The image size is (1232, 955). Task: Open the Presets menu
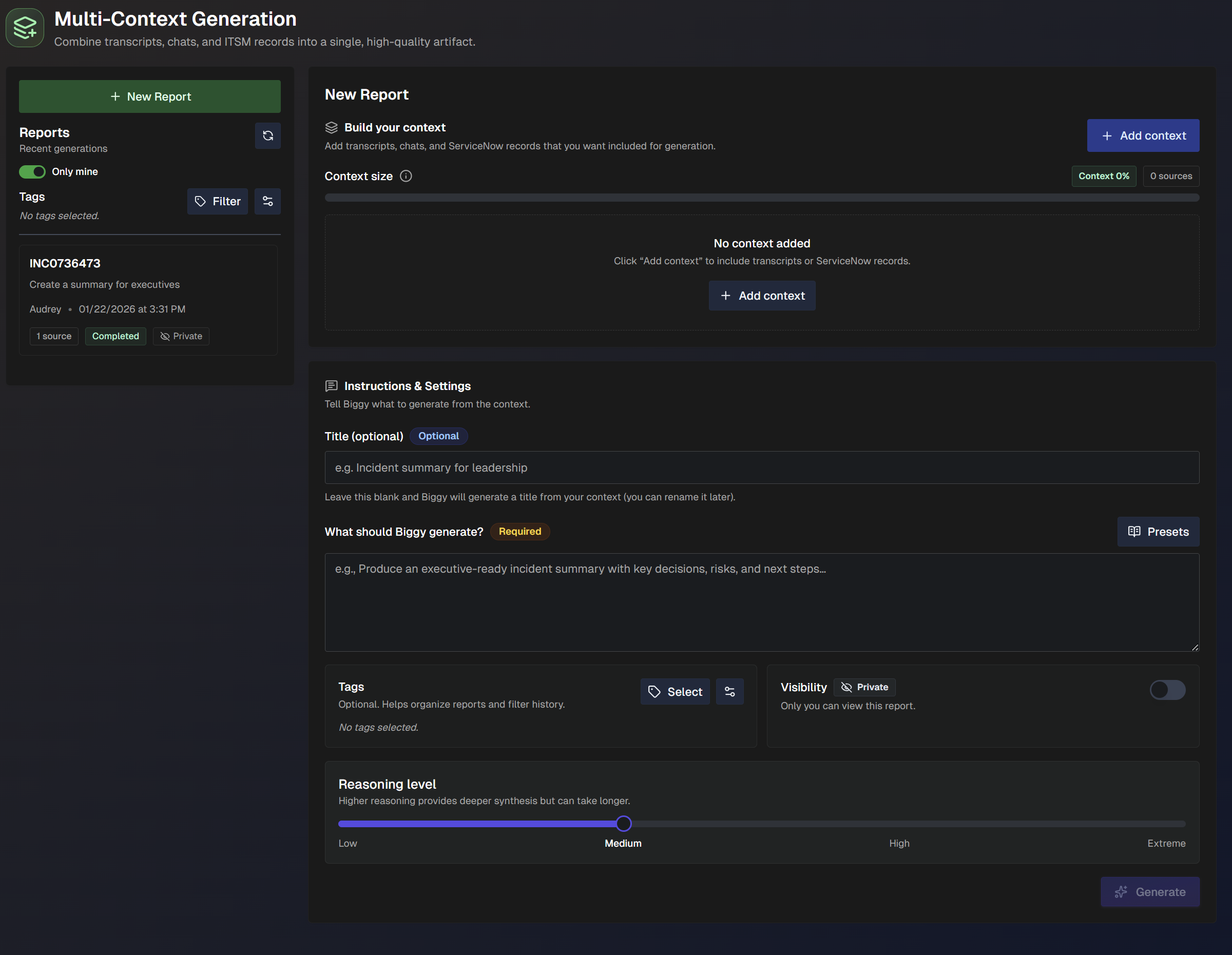(1158, 532)
